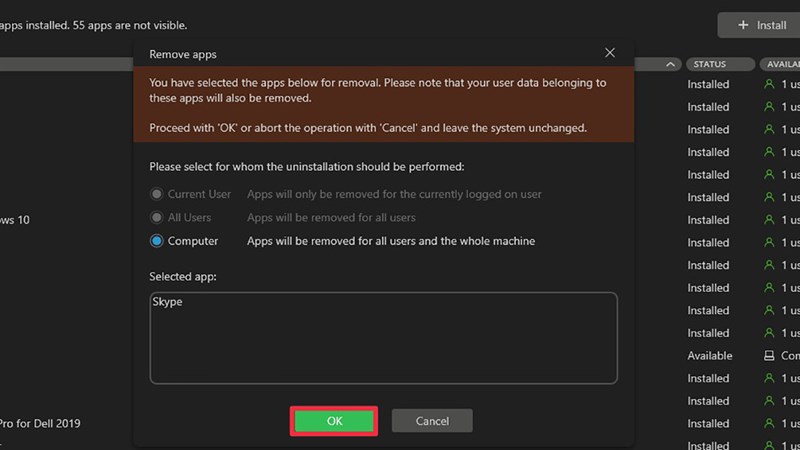Screen dimensions: 800x450
Task: Click the user icon in the third row
Action: pos(769,130)
